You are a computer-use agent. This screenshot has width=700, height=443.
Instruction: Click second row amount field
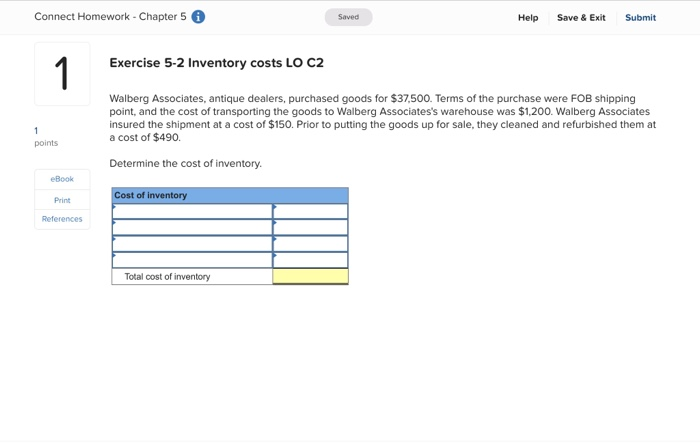(x=310, y=227)
